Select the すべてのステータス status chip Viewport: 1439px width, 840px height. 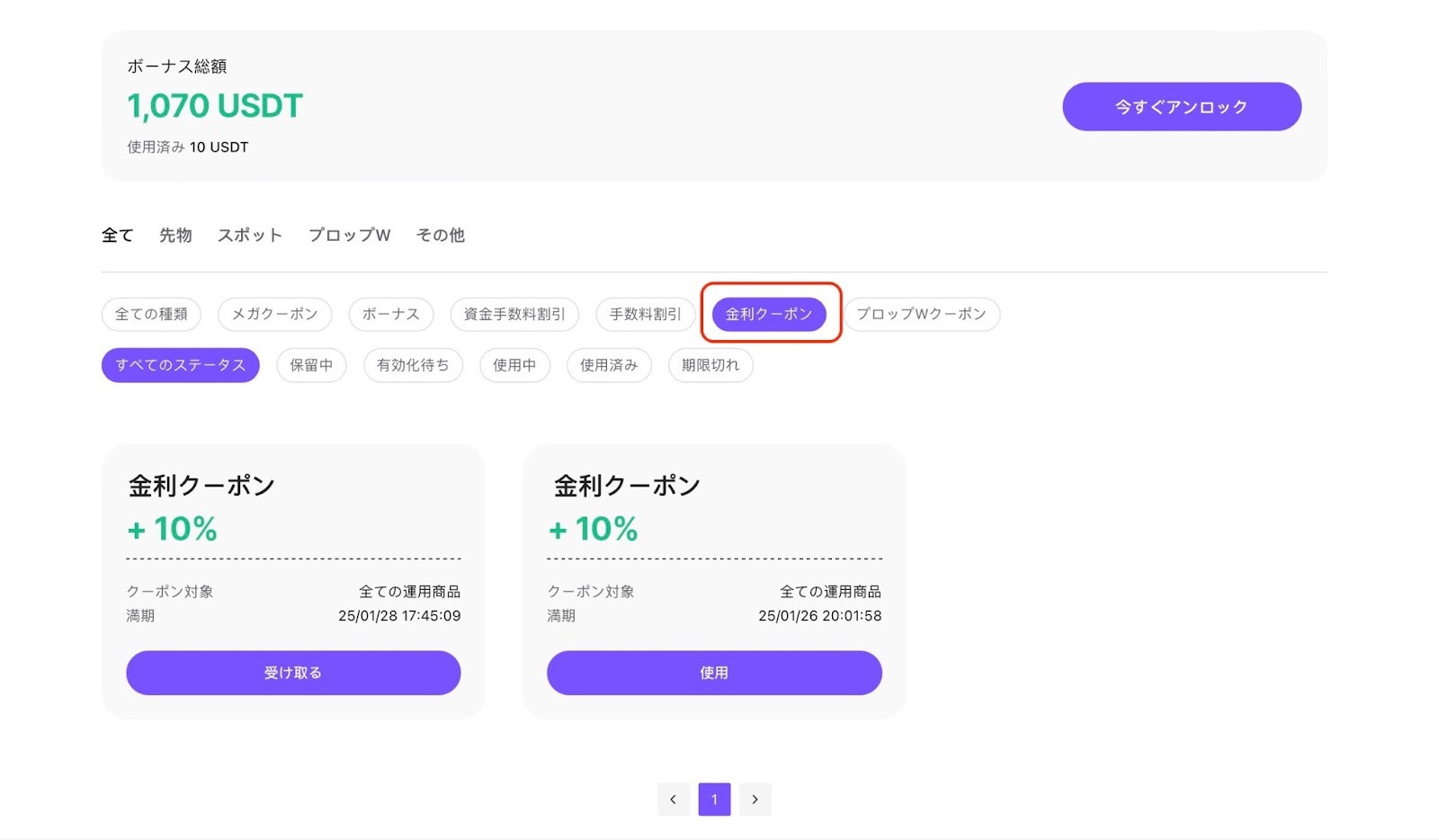181,365
